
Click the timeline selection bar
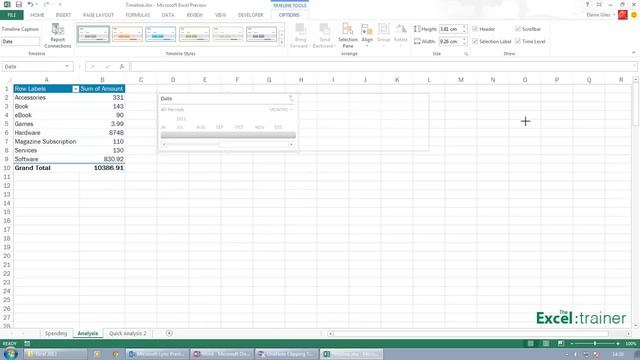point(228,135)
